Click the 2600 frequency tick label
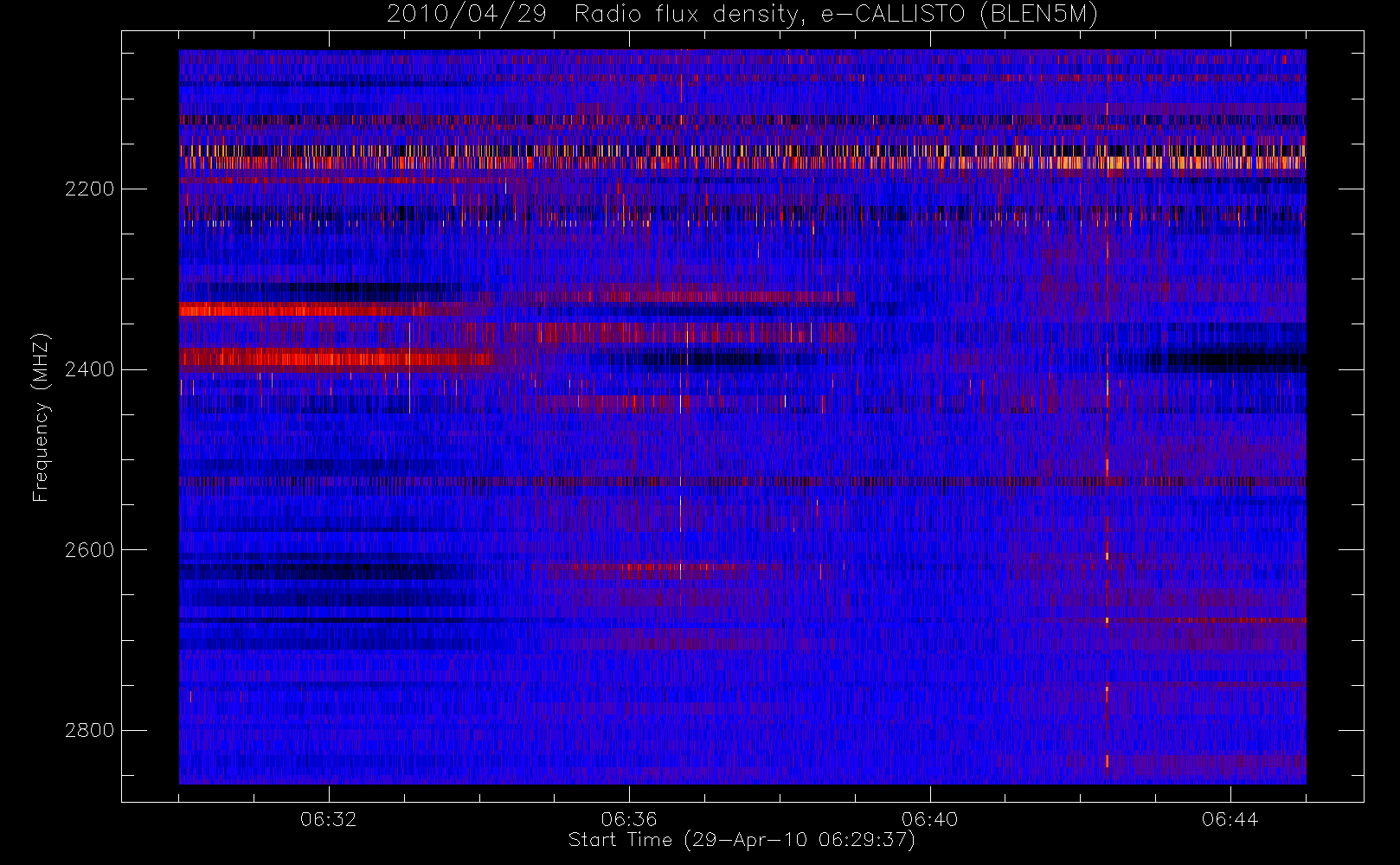The image size is (1400, 865). (x=89, y=550)
